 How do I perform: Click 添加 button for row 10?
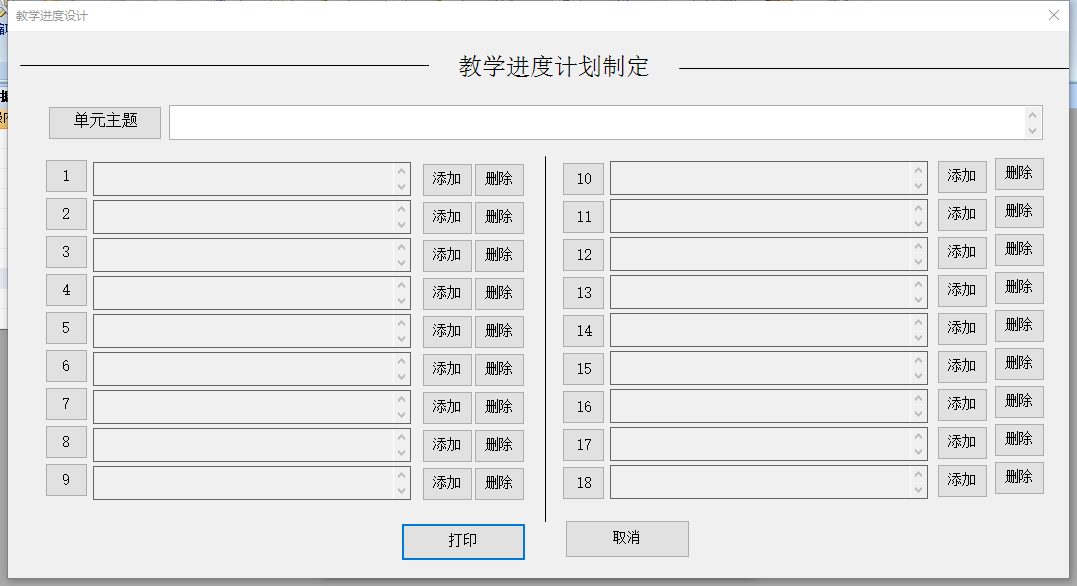coord(962,177)
